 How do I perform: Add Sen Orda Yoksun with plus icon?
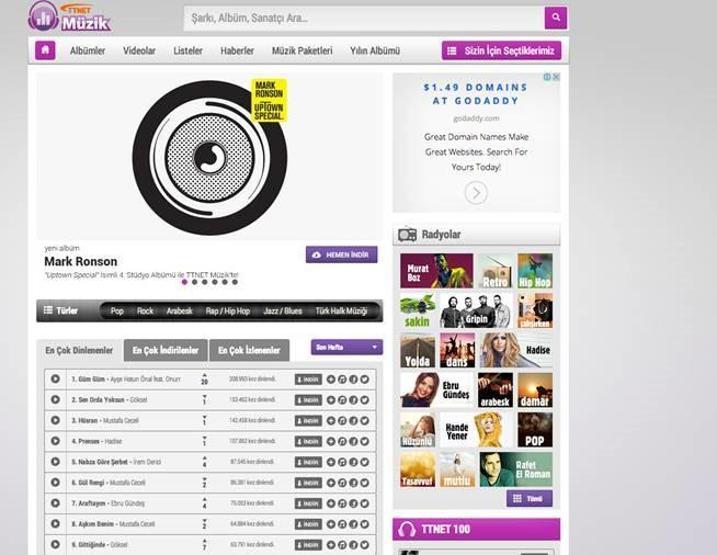[331, 400]
